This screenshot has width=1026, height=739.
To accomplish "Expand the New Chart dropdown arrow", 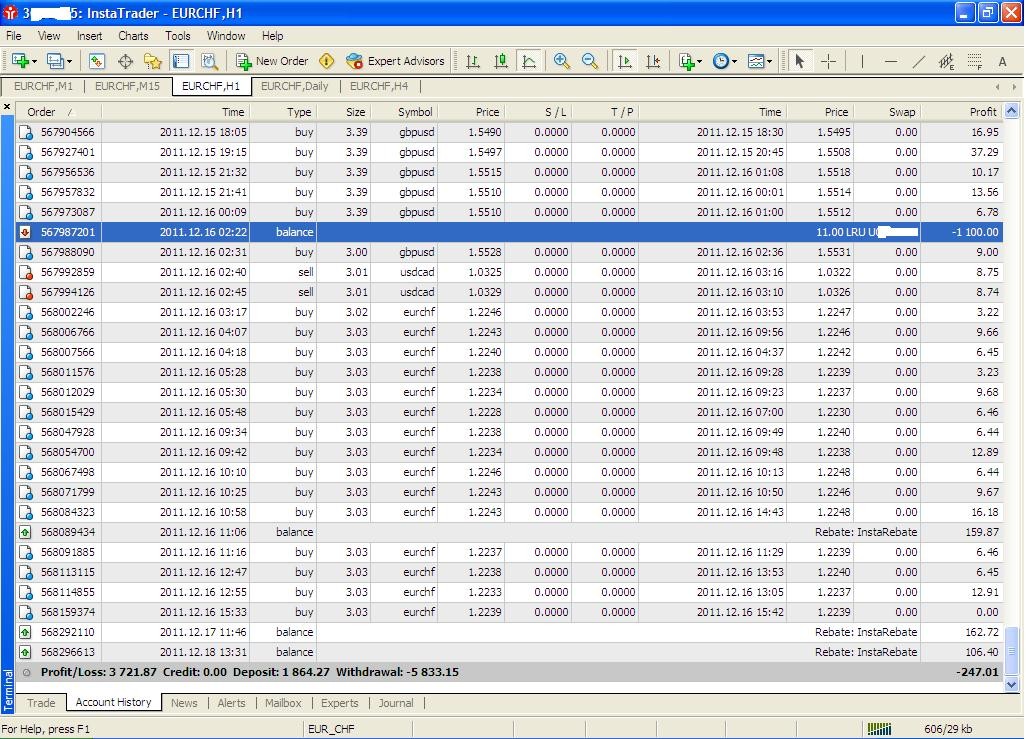I will pos(34,62).
